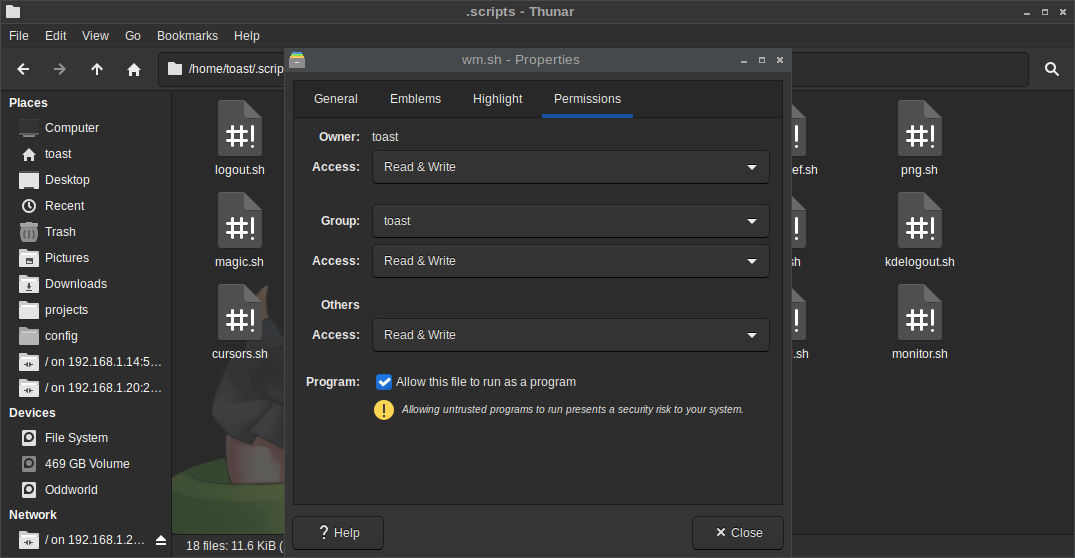The image size is (1075, 558).
Task: Eject the network mount with the eject icon
Action: pyautogui.click(x=160, y=540)
